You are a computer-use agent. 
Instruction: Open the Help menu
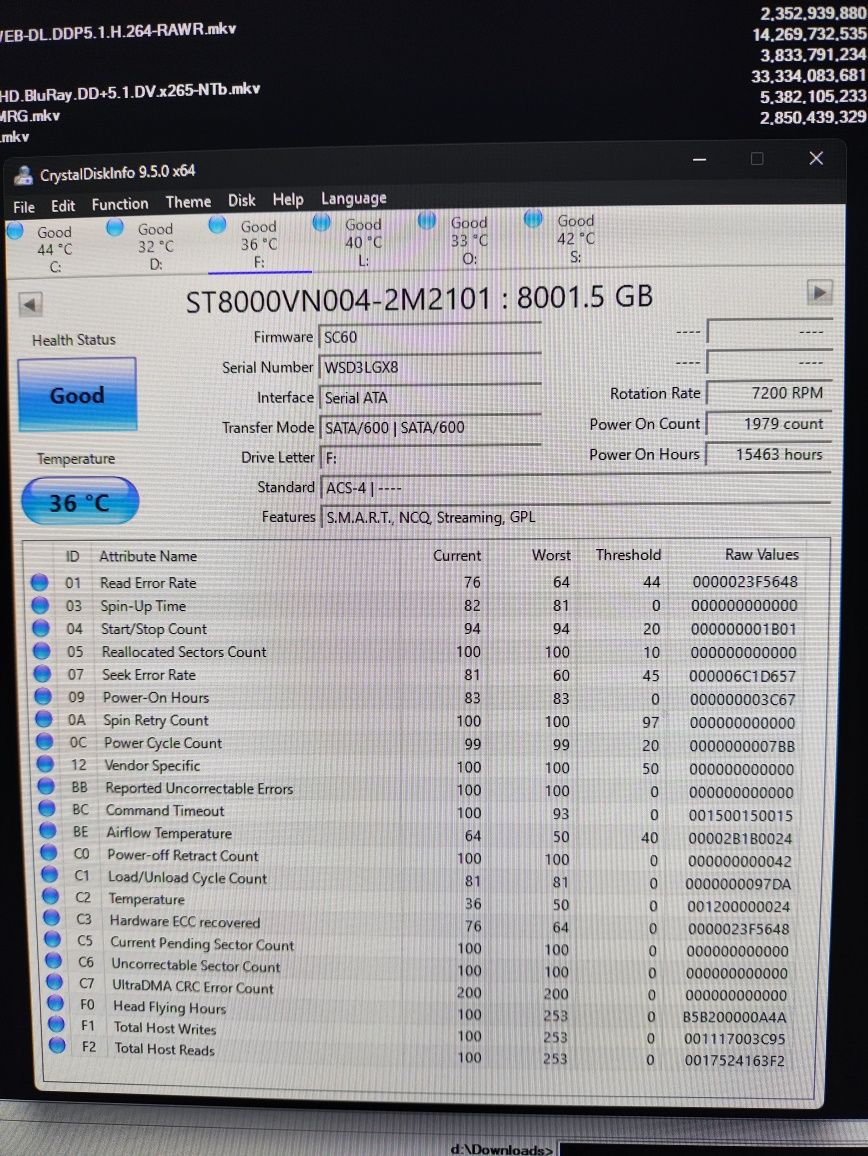coord(288,199)
